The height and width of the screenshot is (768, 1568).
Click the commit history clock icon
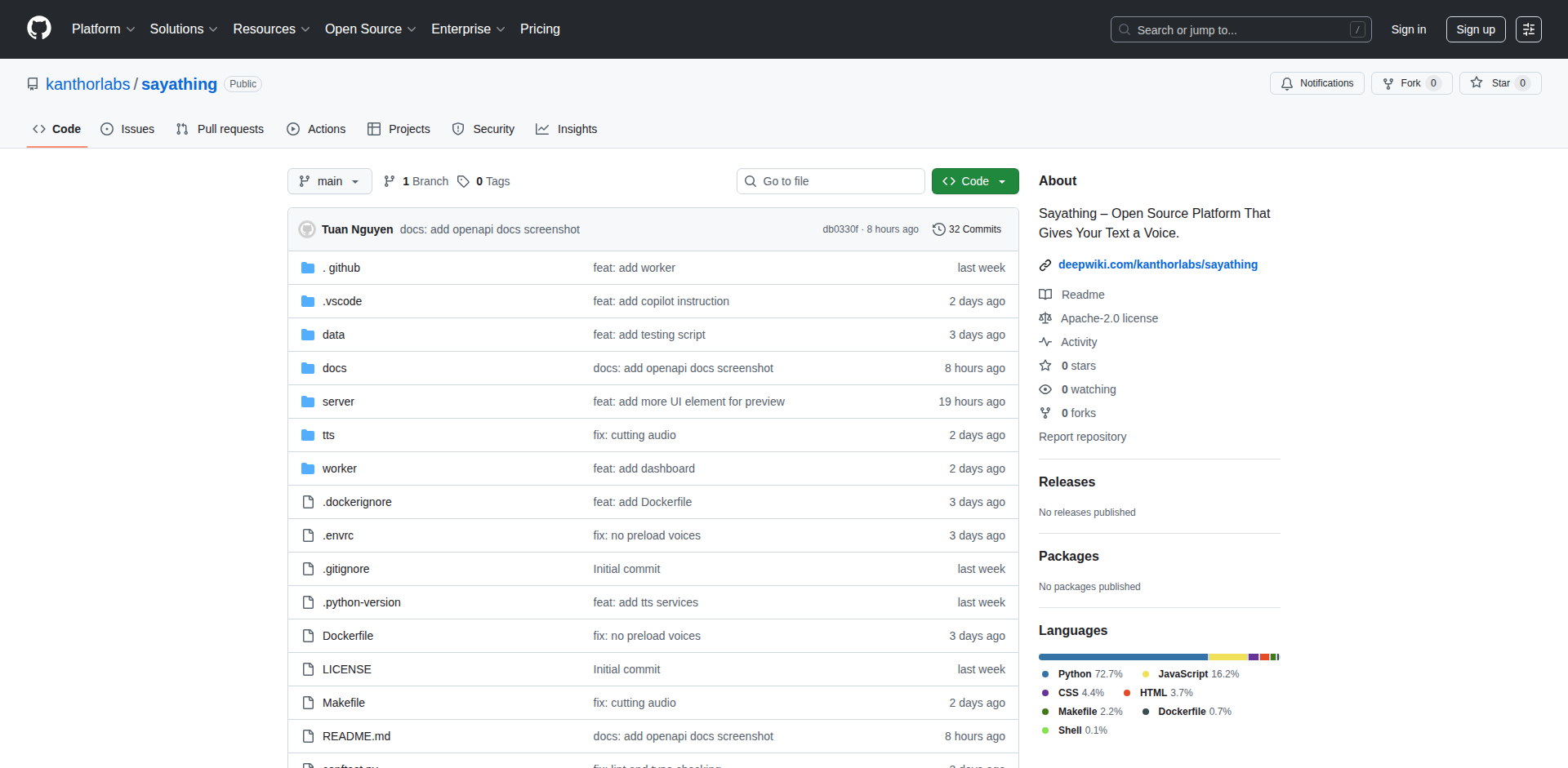click(x=939, y=229)
